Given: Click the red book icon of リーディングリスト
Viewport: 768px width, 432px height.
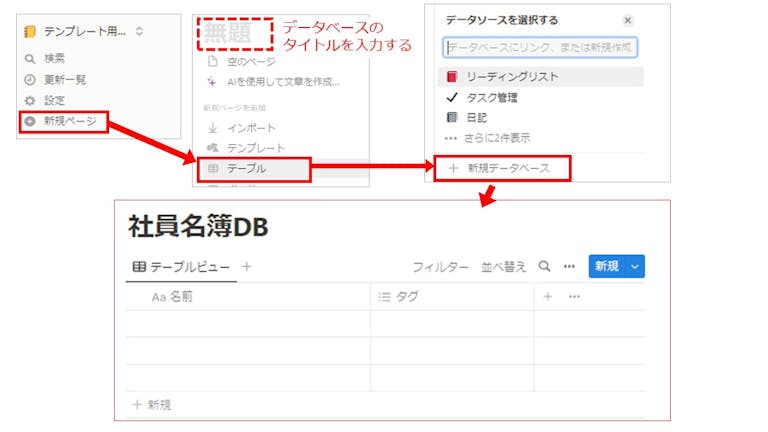Looking at the screenshot, I should pyautogui.click(x=452, y=76).
